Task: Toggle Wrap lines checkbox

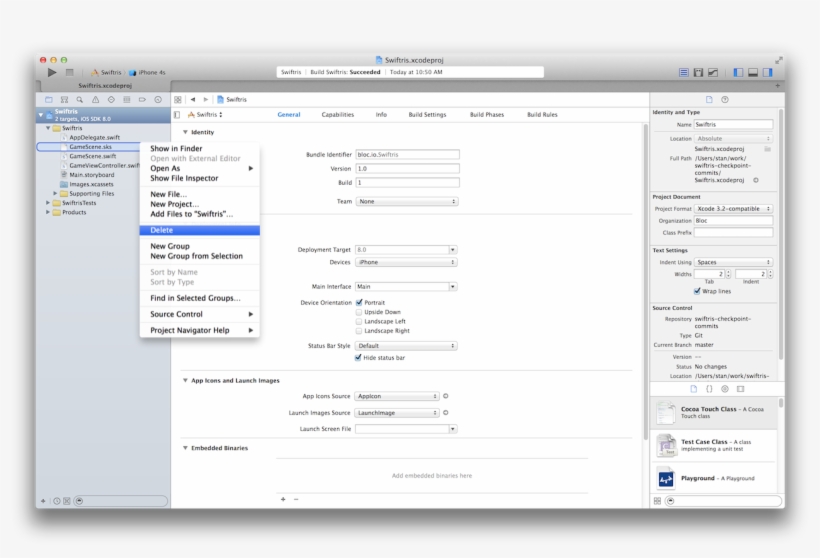Action: 697,291
